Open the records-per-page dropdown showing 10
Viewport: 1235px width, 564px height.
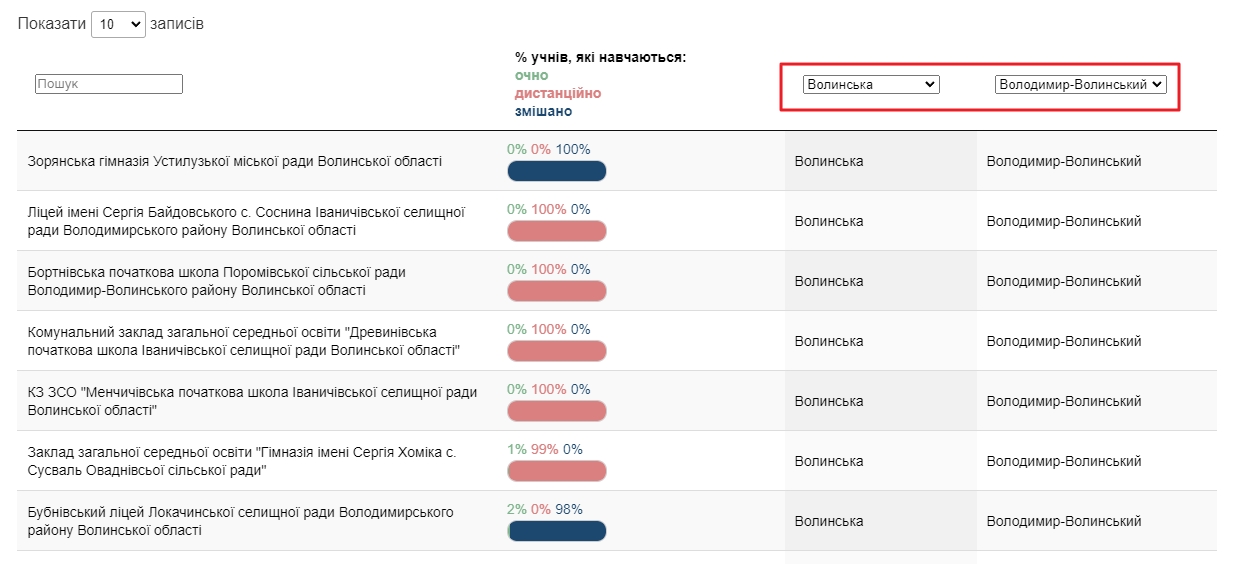118,24
